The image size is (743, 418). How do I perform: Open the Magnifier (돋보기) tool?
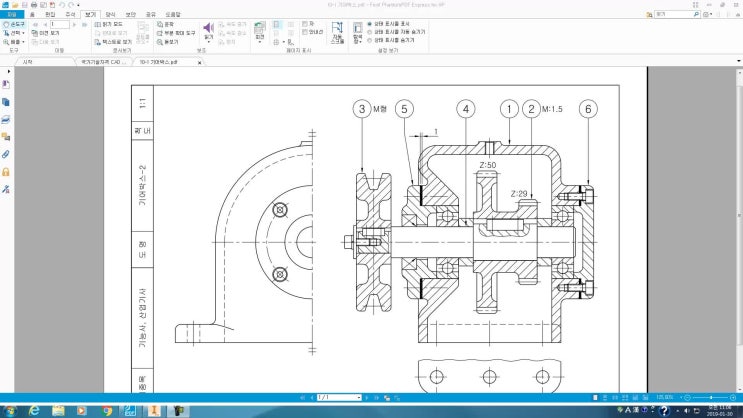point(168,42)
